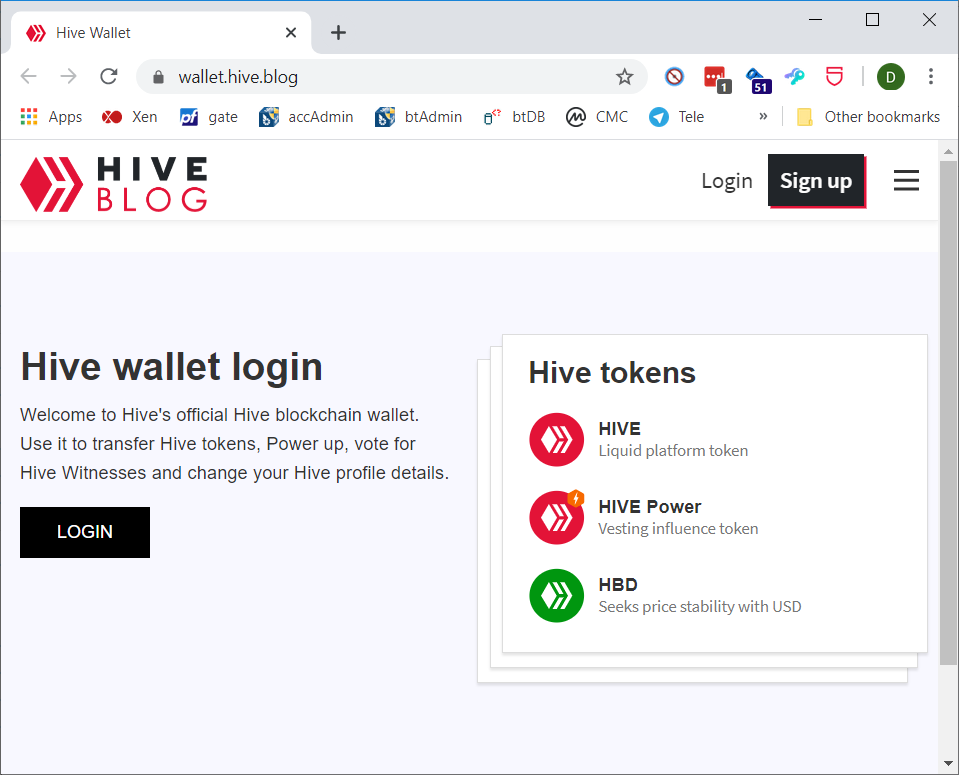Image resolution: width=959 pixels, height=775 pixels.
Task: Open the Tele bookmark
Action: click(676, 117)
